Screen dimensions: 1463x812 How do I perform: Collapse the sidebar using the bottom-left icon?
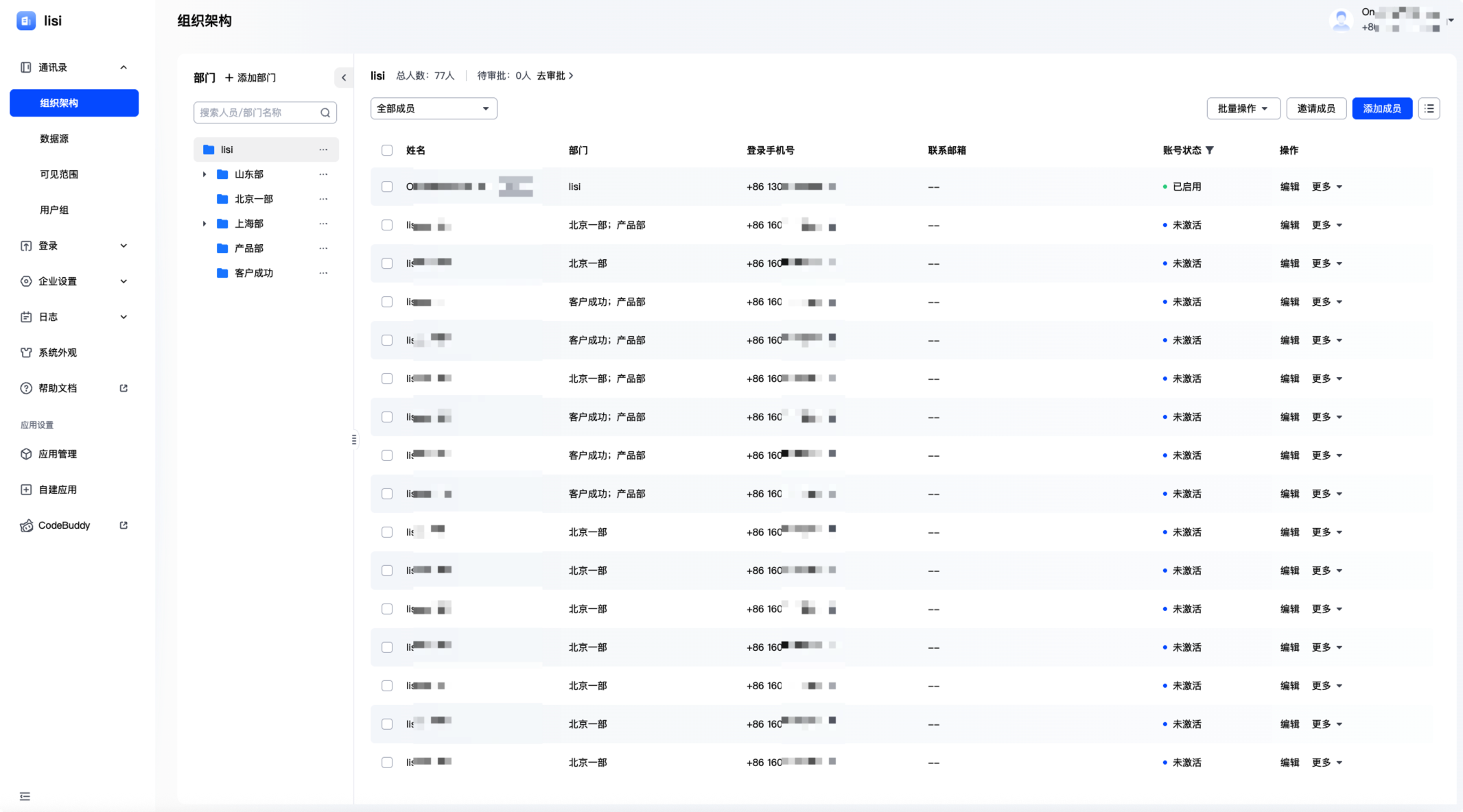(25, 796)
